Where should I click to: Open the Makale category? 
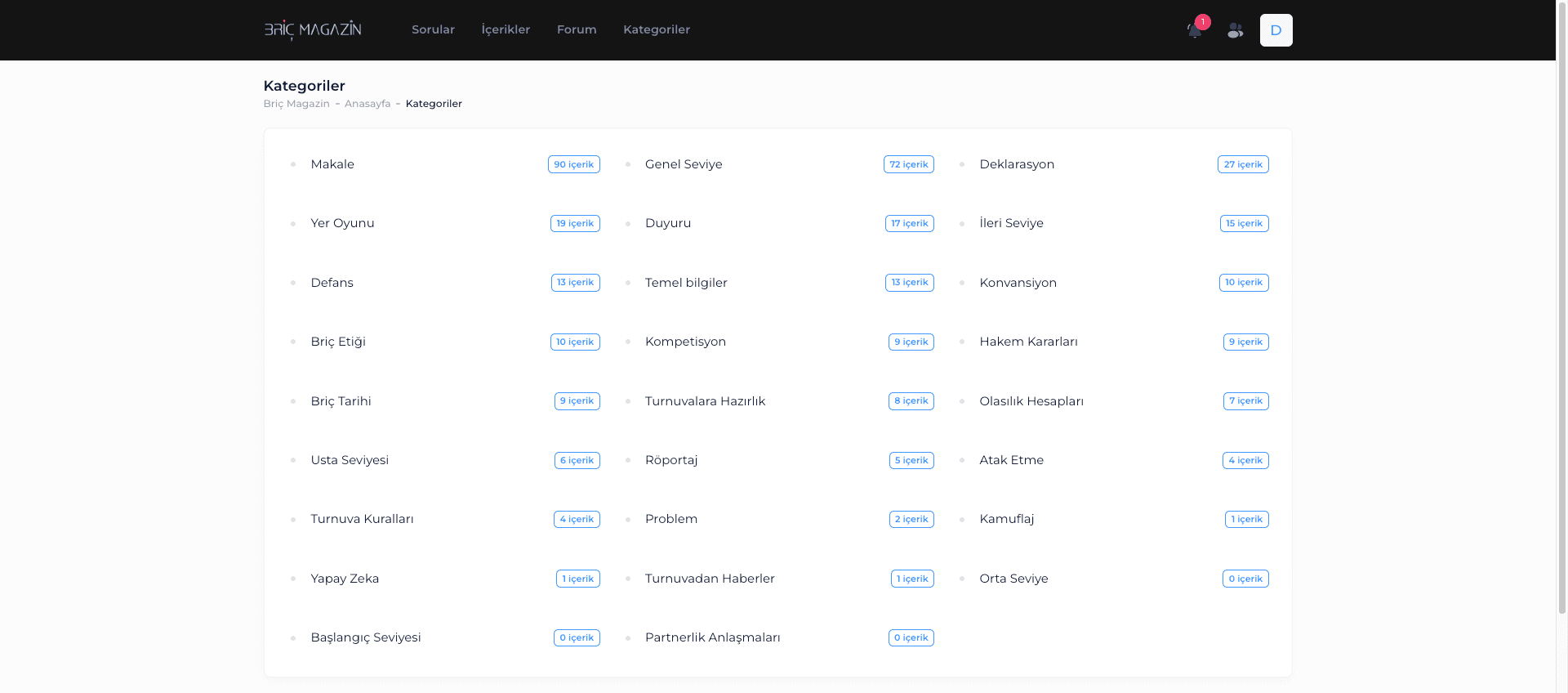click(x=332, y=164)
